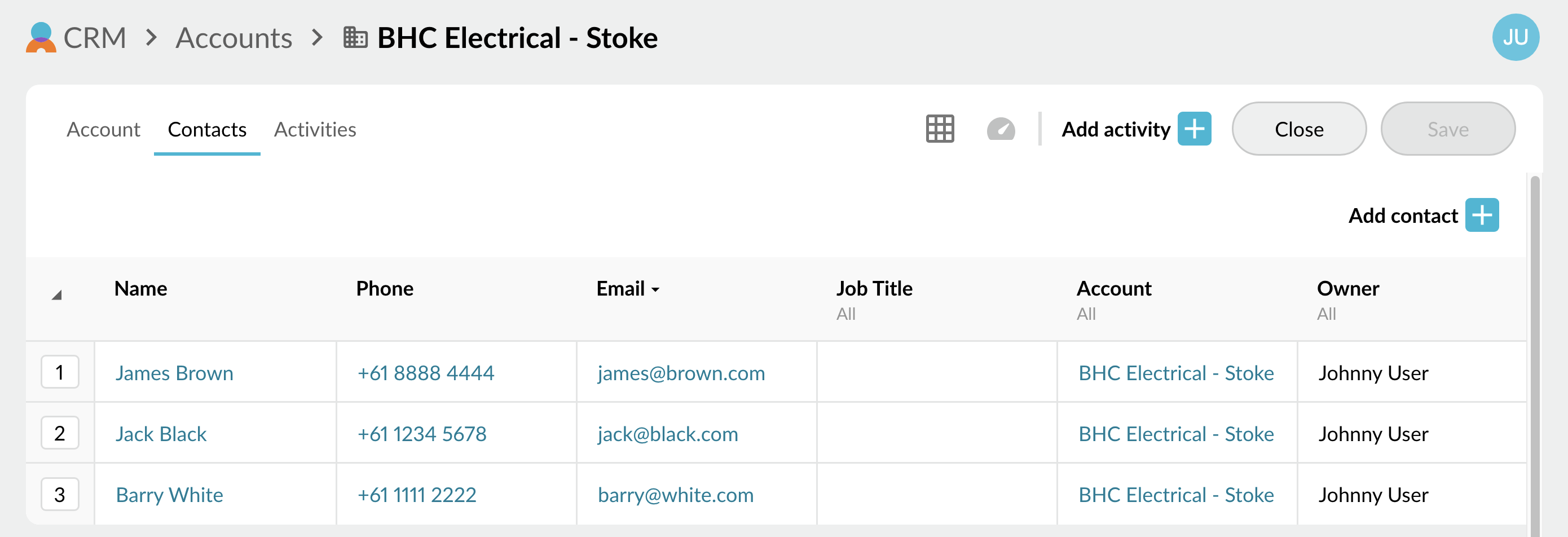This screenshot has height=537, width=1568.
Task: Expand the table corner triangle menu
Action: point(56,295)
